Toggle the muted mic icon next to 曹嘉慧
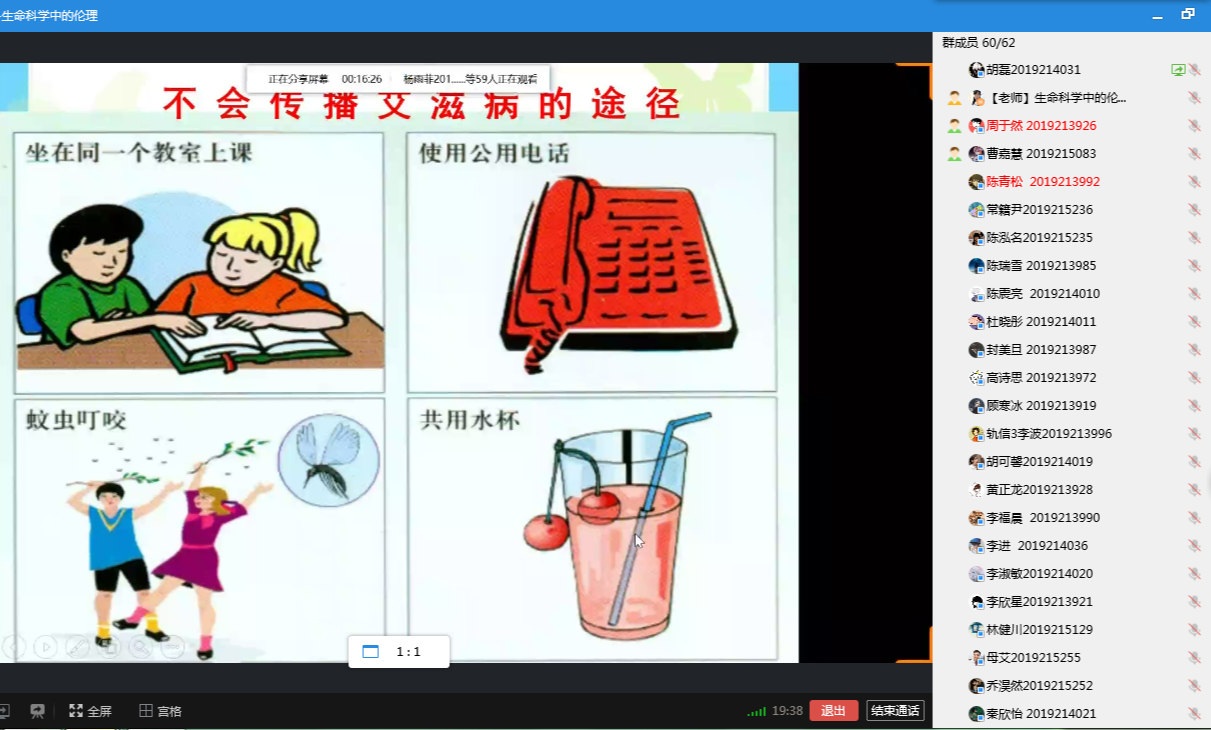 [1194, 154]
